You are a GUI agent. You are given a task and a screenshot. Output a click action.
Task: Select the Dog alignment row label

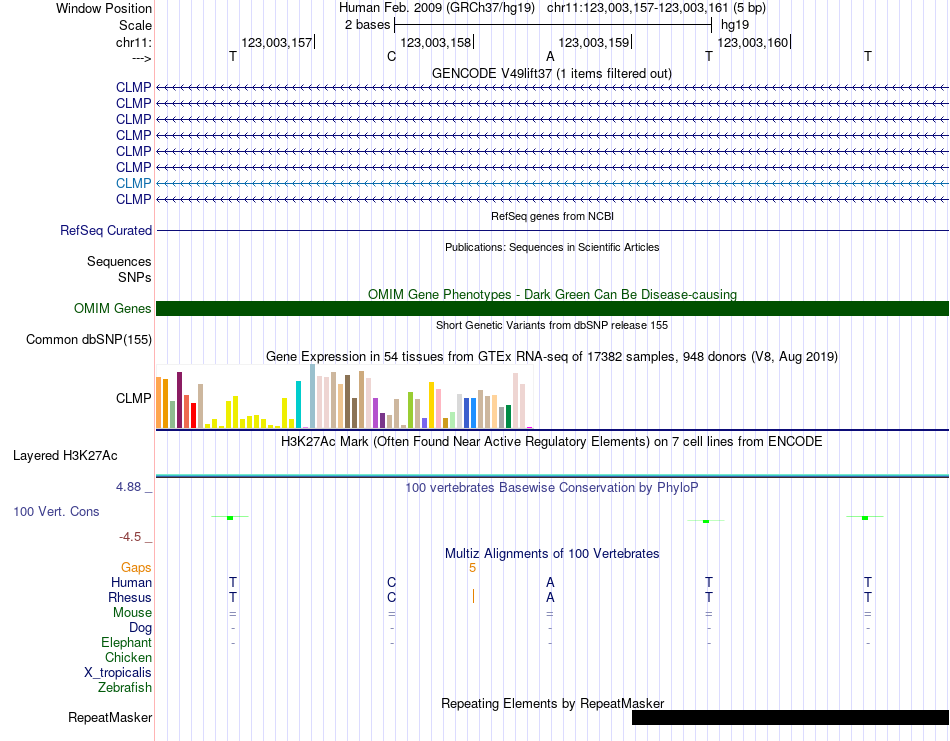[x=140, y=628]
